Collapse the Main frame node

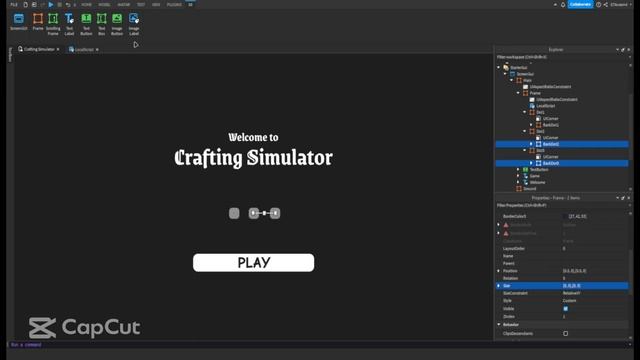pos(512,80)
